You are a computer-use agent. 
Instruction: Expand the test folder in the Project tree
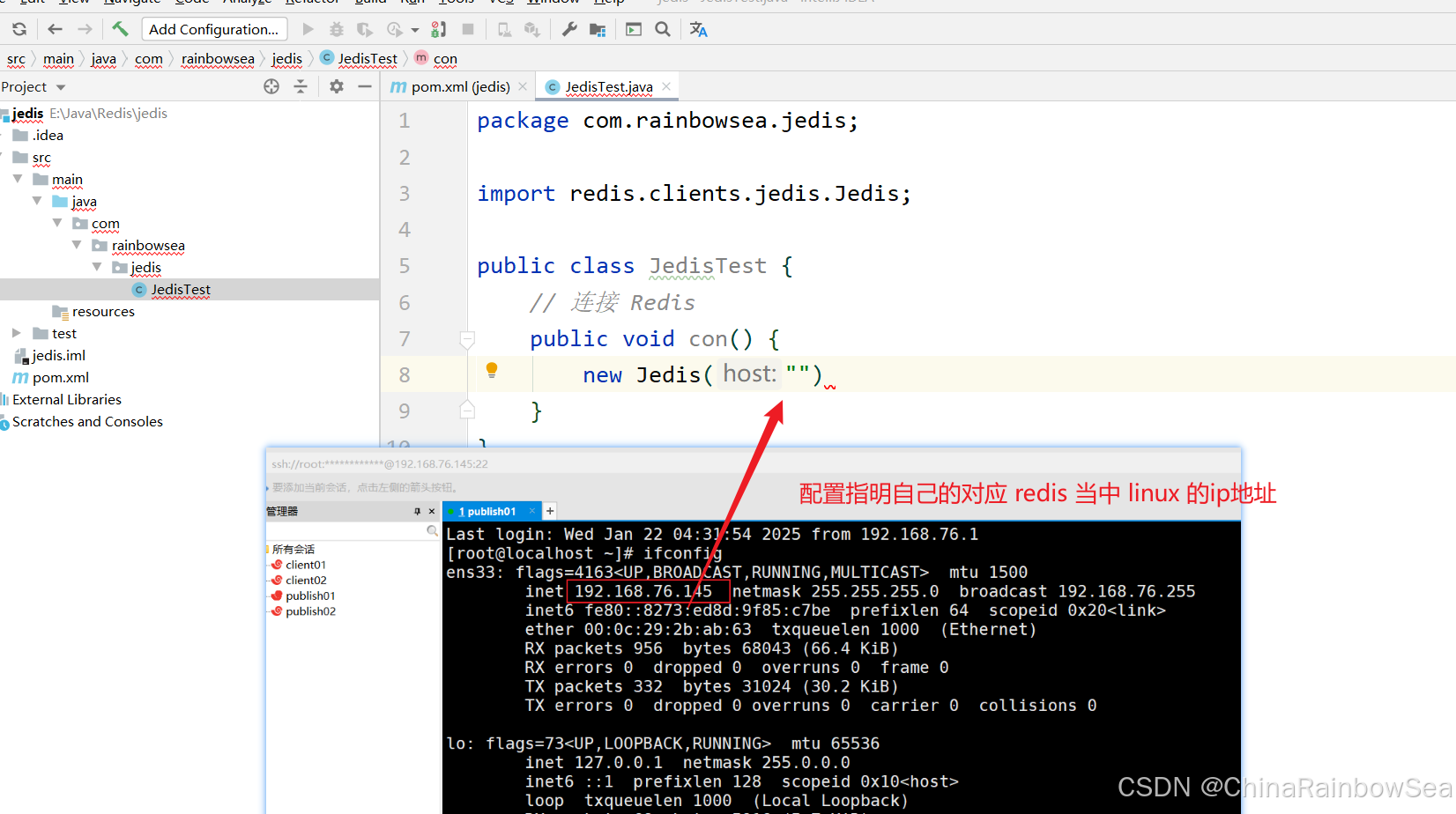coord(16,333)
